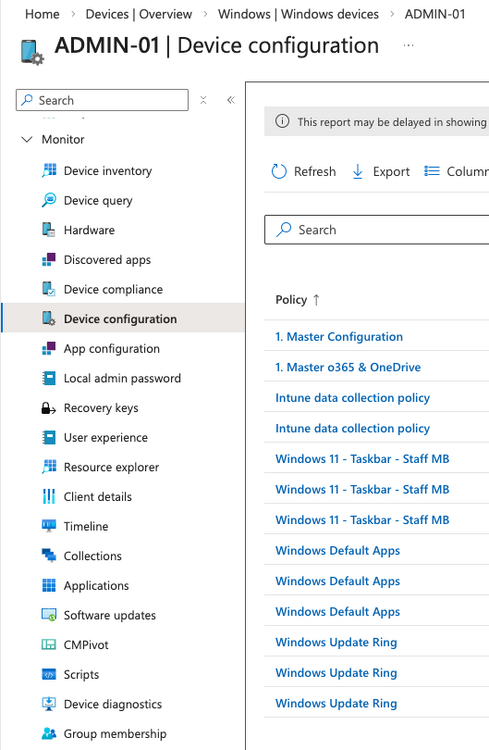
Task: Open Software updates icon
Action: click(x=49, y=615)
